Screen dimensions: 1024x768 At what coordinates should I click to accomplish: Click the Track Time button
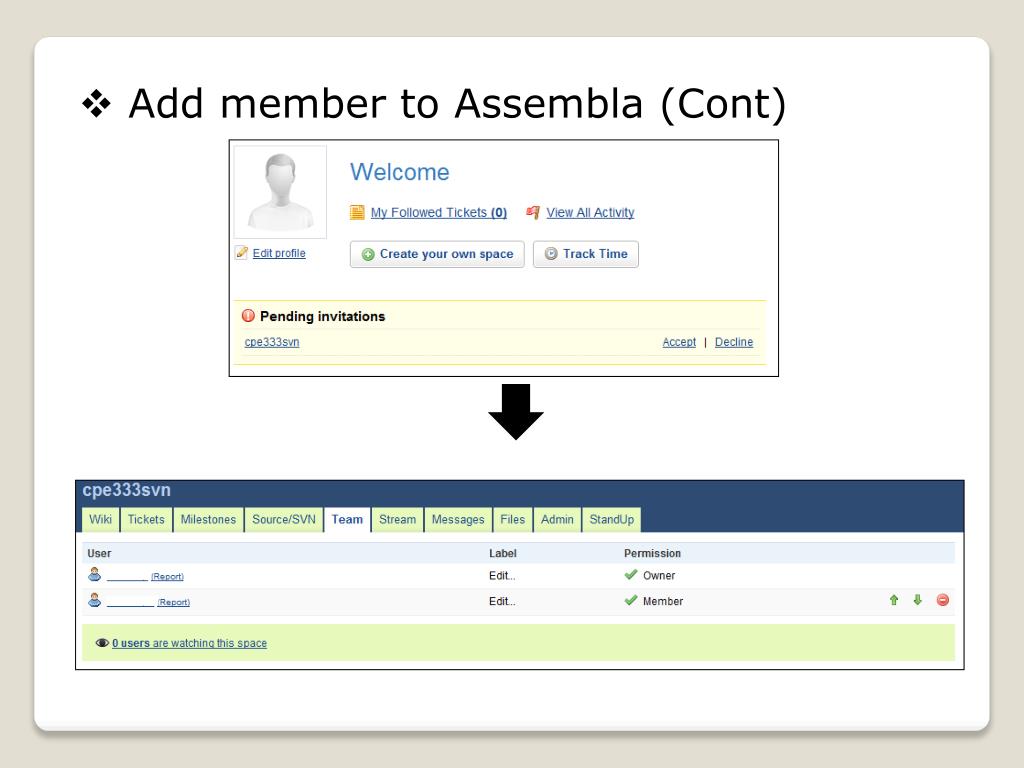tap(586, 254)
